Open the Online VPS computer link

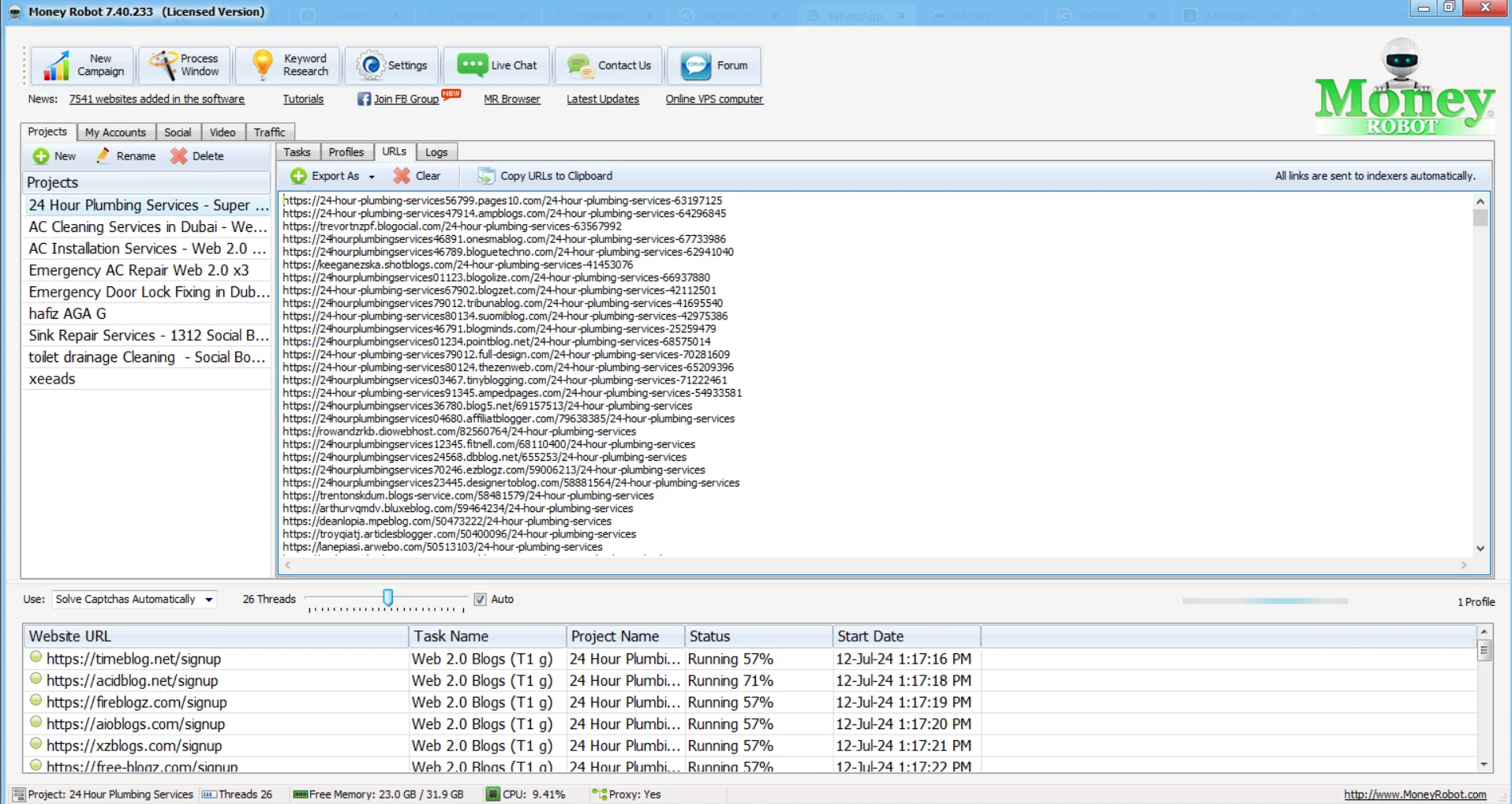pos(714,99)
